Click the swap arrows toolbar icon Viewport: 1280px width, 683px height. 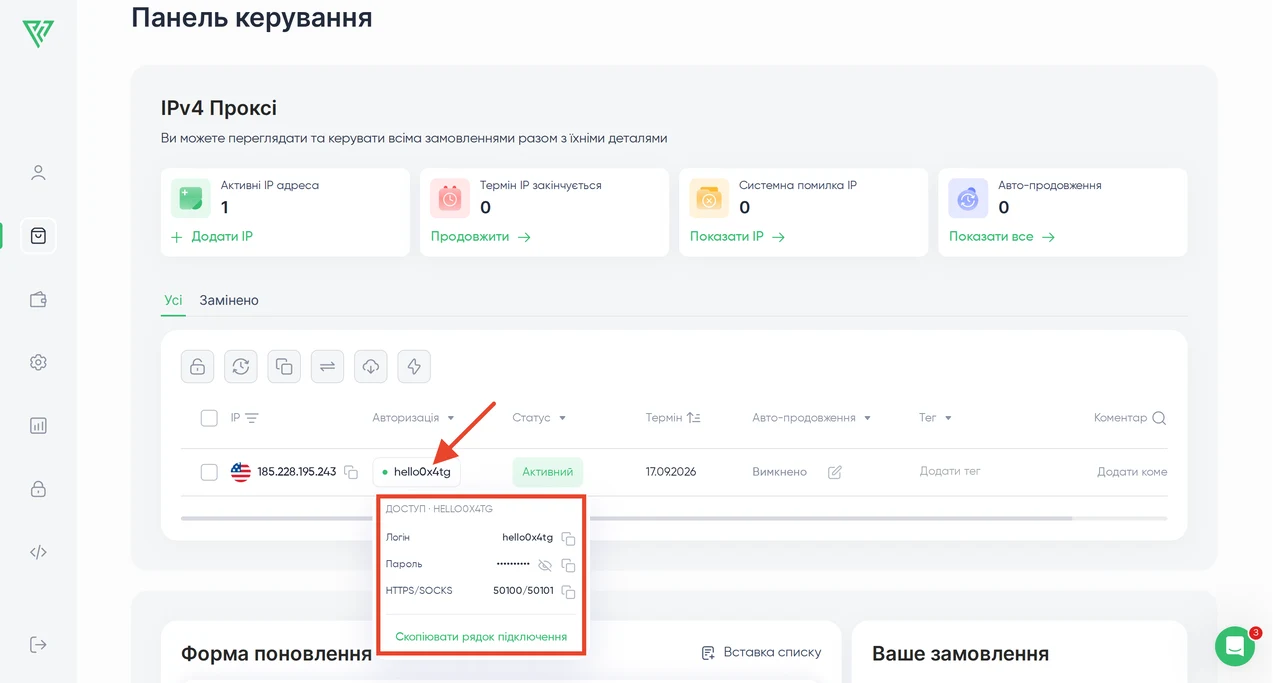click(327, 367)
